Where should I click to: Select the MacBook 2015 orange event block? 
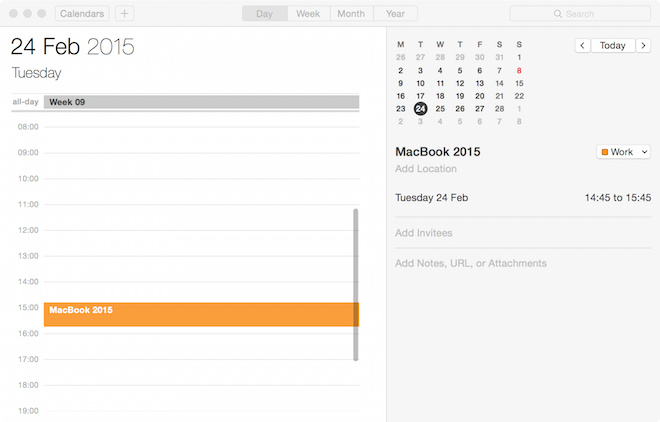[x=201, y=314]
